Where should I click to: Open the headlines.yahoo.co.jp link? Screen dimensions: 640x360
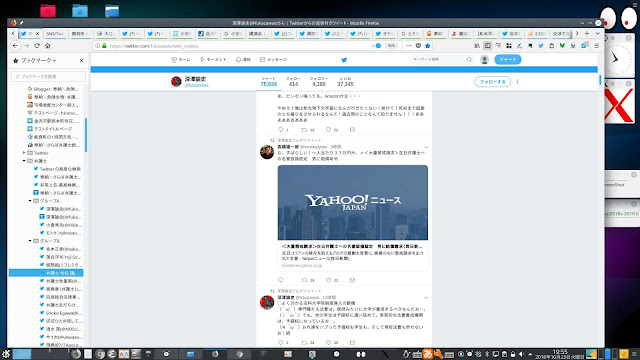tap(302, 265)
